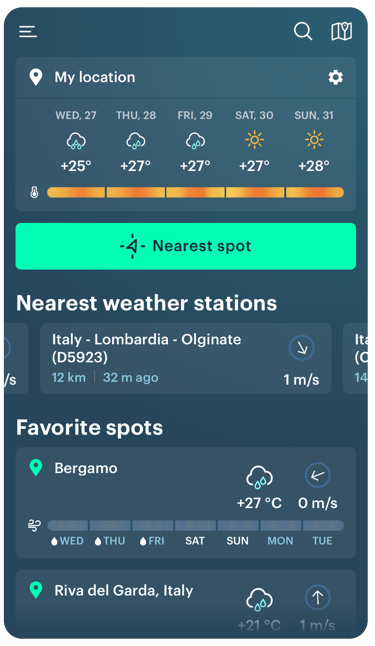
Task: Click Olginate station wind direction arrow
Action: point(302,348)
